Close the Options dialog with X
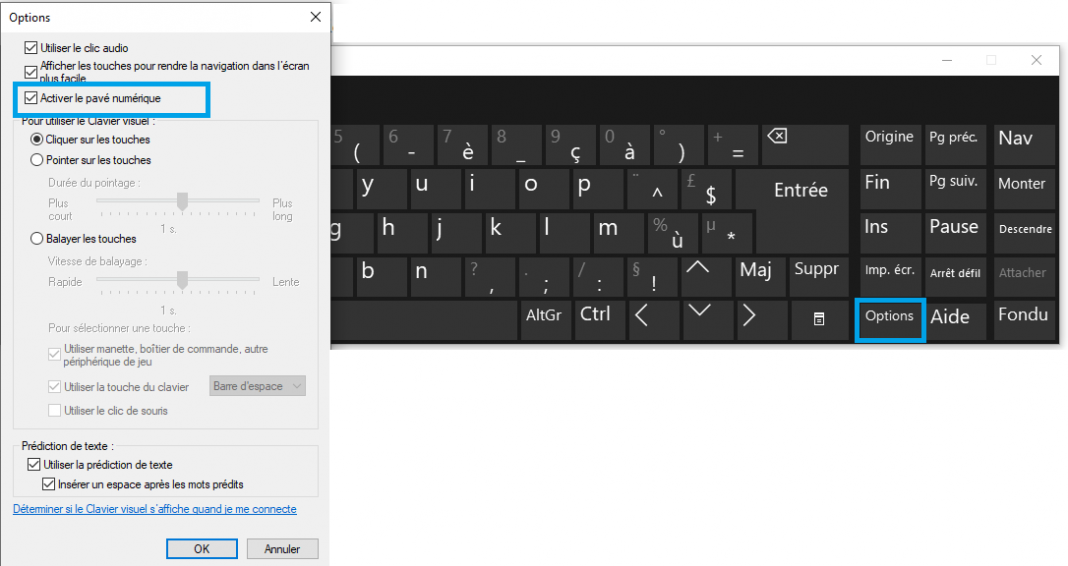The image size is (1068, 566). pyautogui.click(x=316, y=17)
